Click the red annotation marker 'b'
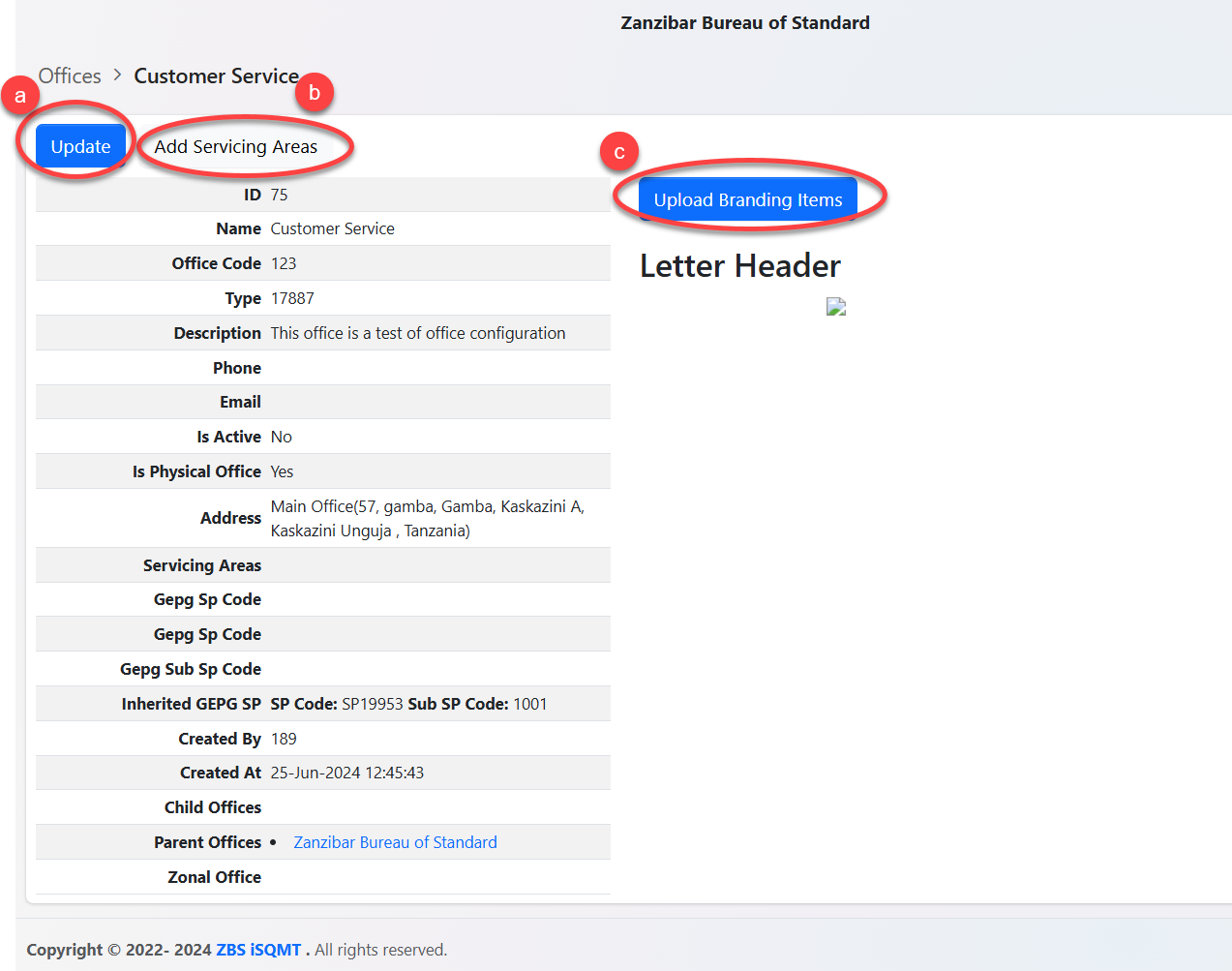Screen dimensions: 1232x971 tap(314, 93)
